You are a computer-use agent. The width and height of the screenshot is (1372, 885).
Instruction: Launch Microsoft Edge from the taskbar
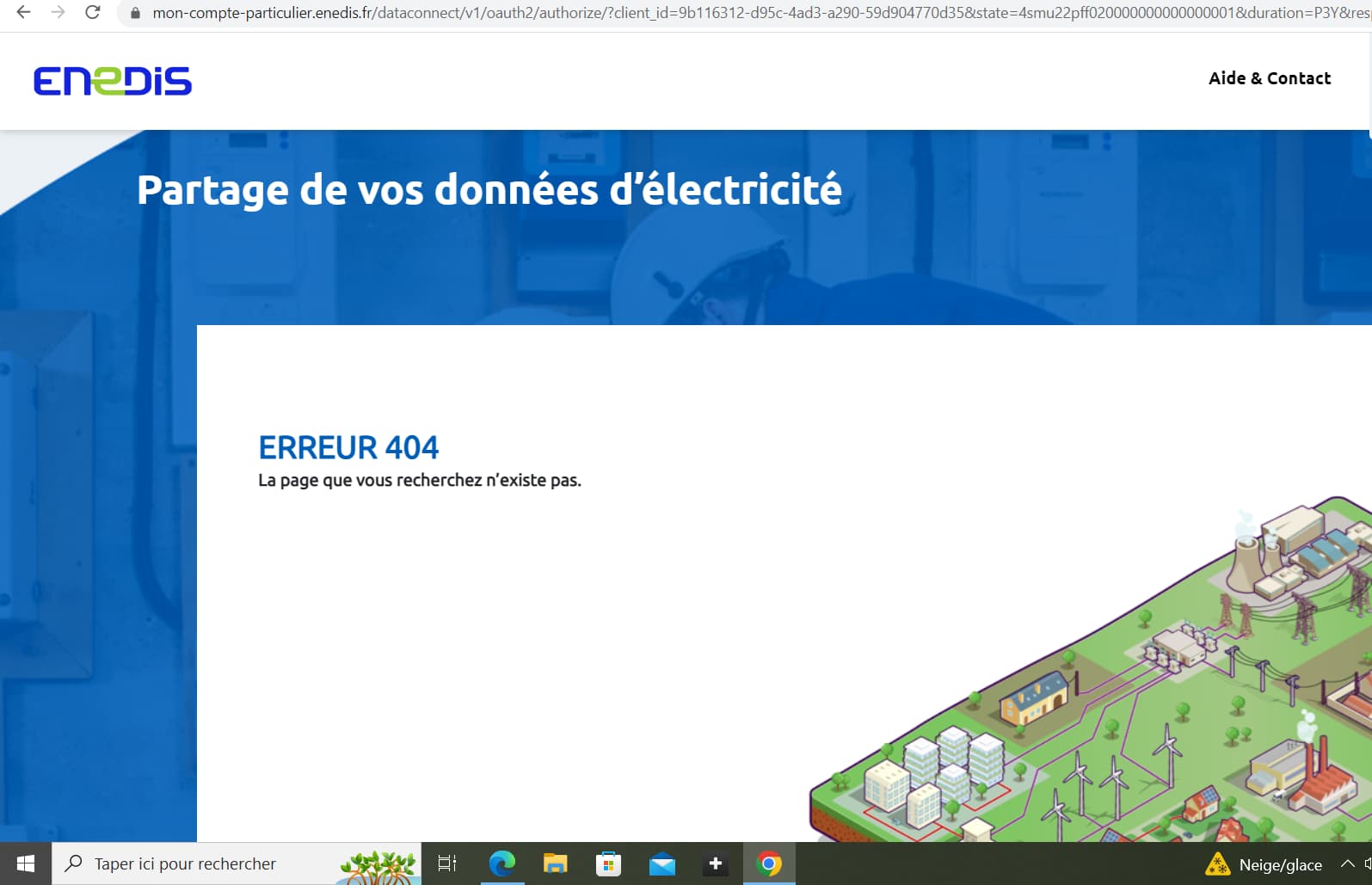[501, 863]
